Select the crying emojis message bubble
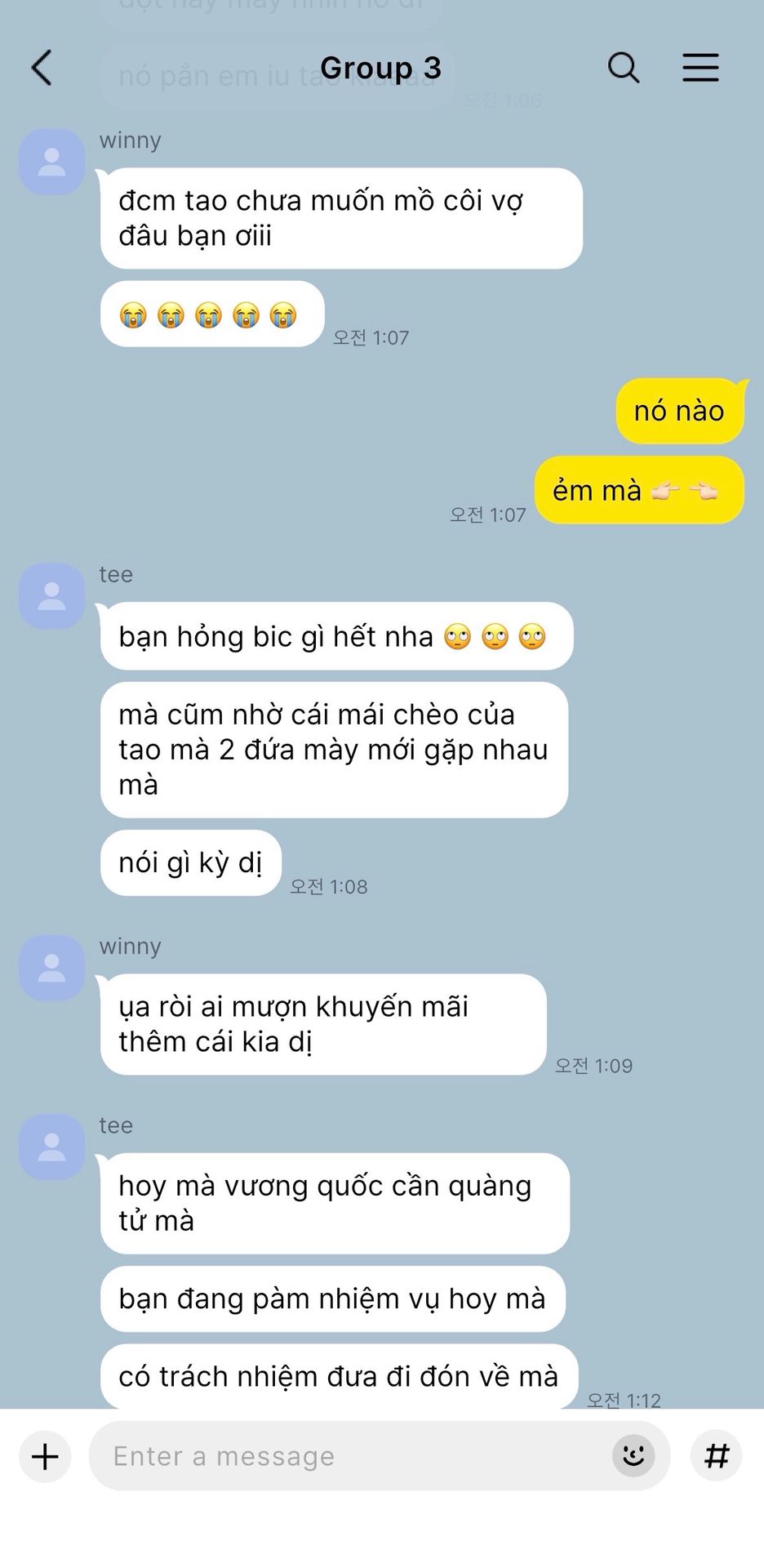 click(x=212, y=314)
